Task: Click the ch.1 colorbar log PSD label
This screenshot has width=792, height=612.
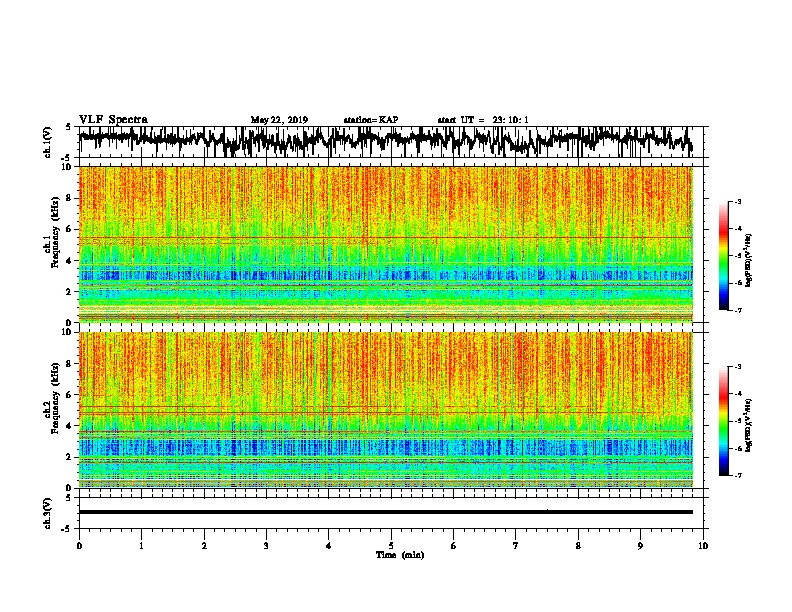Action: [x=749, y=260]
